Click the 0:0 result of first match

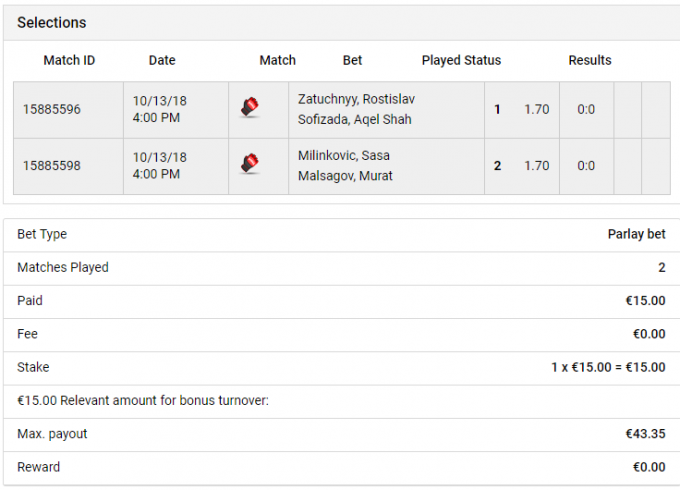pos(586,109)
